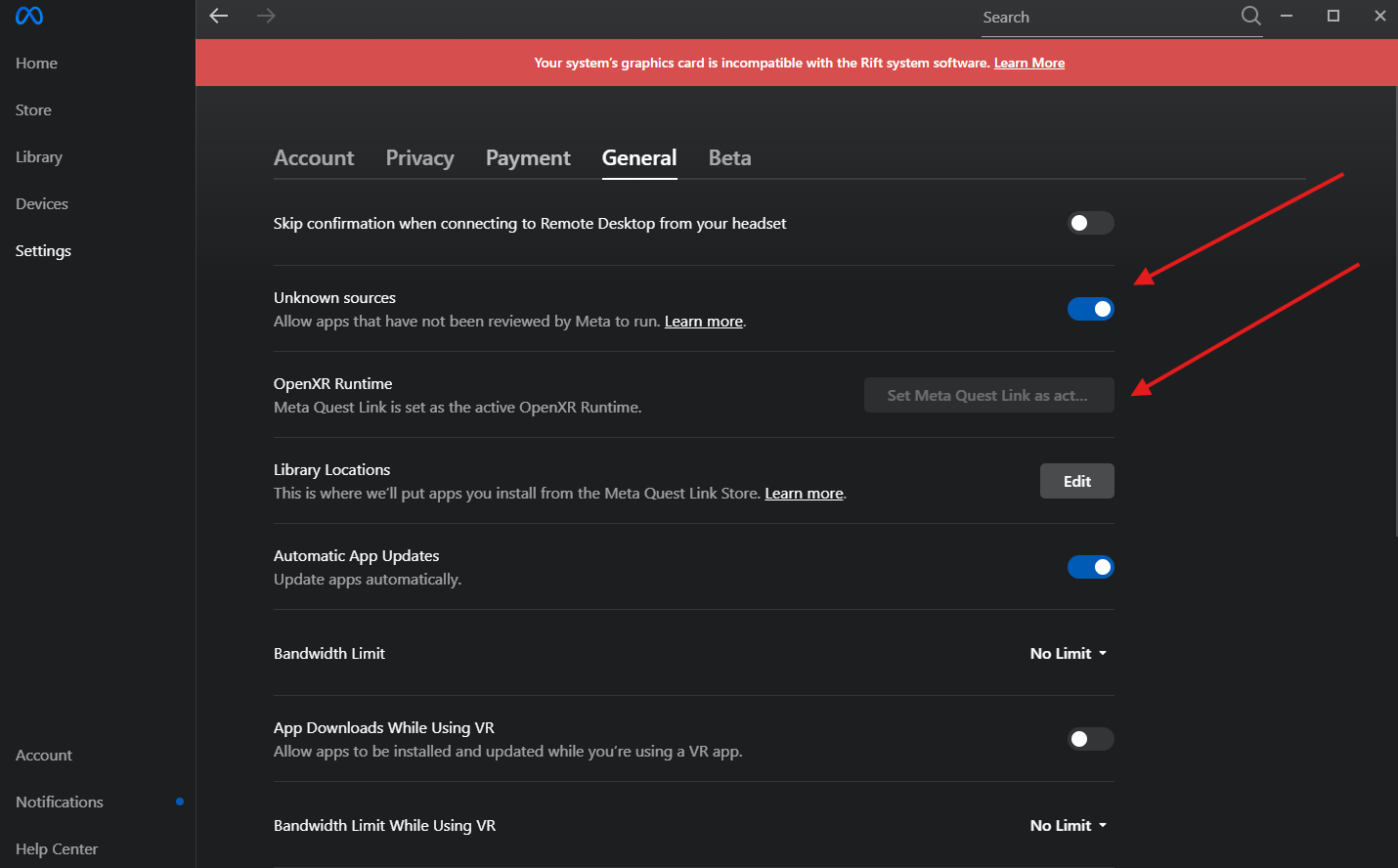Open Account at the sidebar bottom
Viewport: 1398px width, 868px height.
click(x=44, y=755)
